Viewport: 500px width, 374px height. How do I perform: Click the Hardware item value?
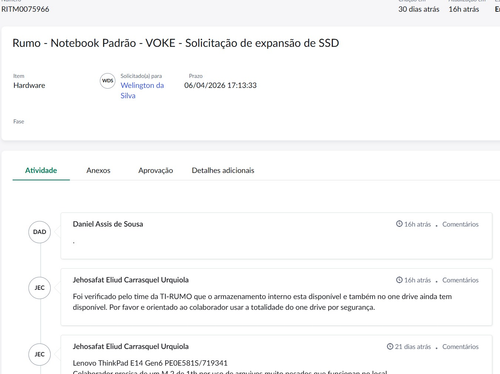click(29, 85)
